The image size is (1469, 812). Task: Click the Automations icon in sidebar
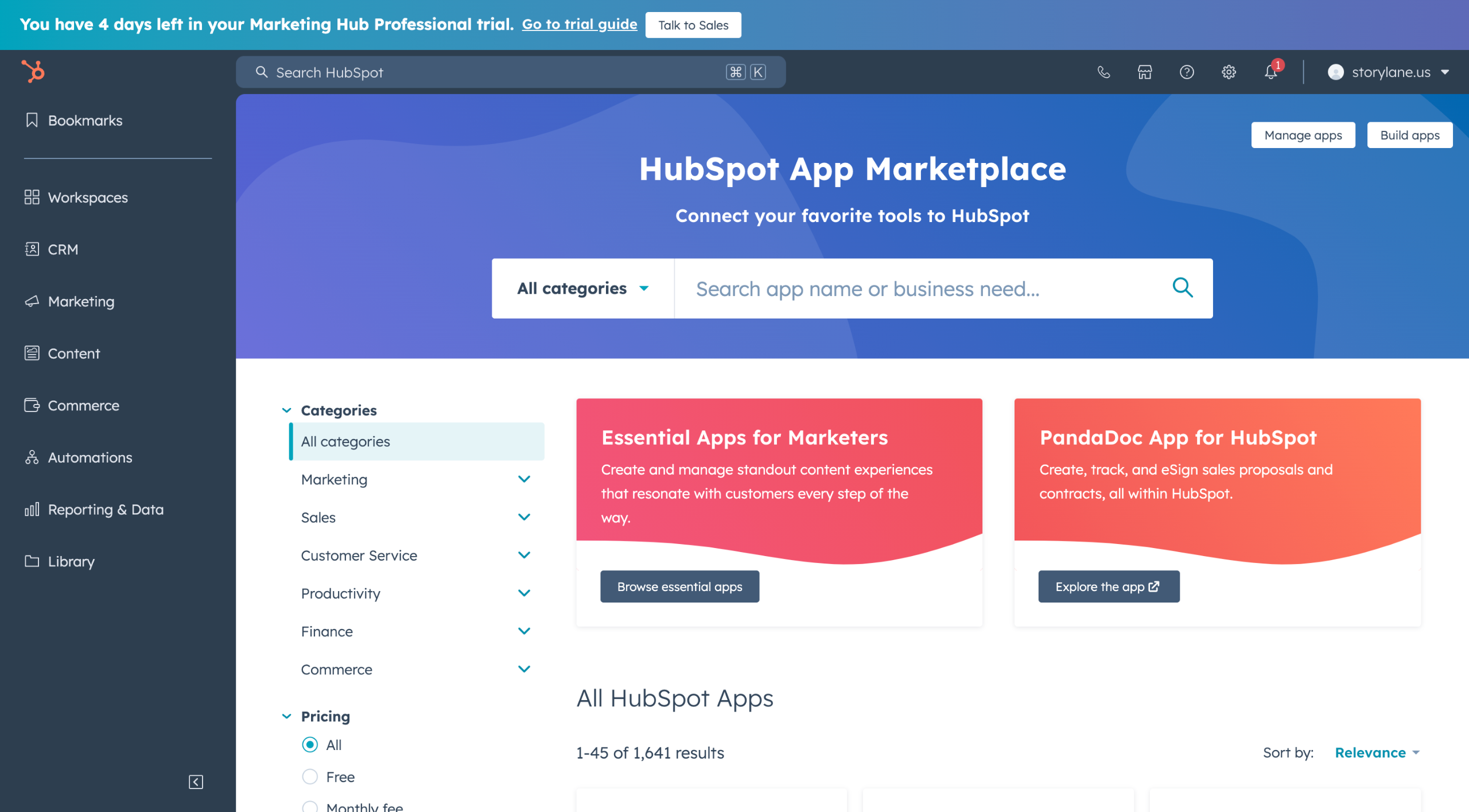click(32, 457)
